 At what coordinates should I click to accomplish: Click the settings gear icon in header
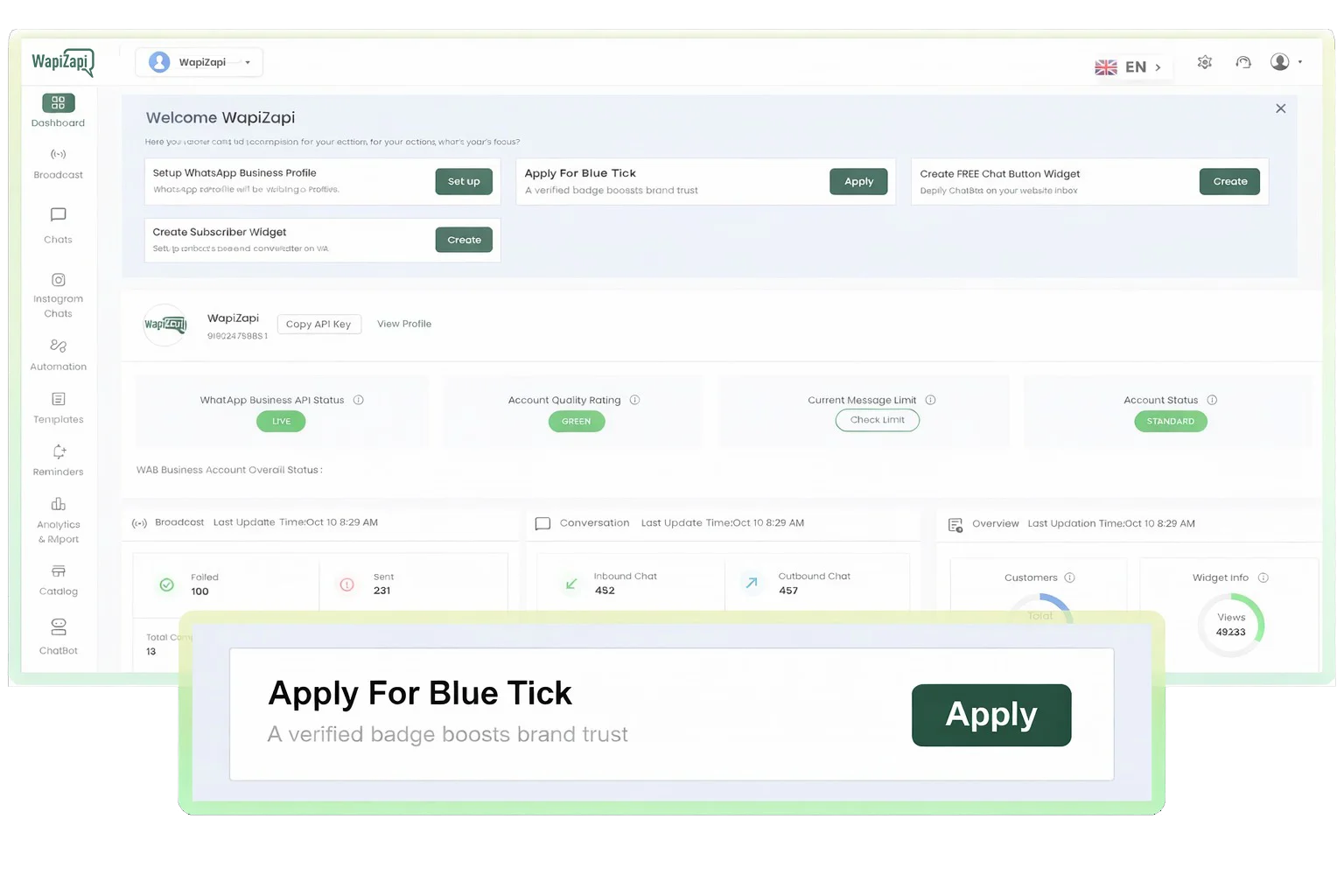pos(1205,62)
